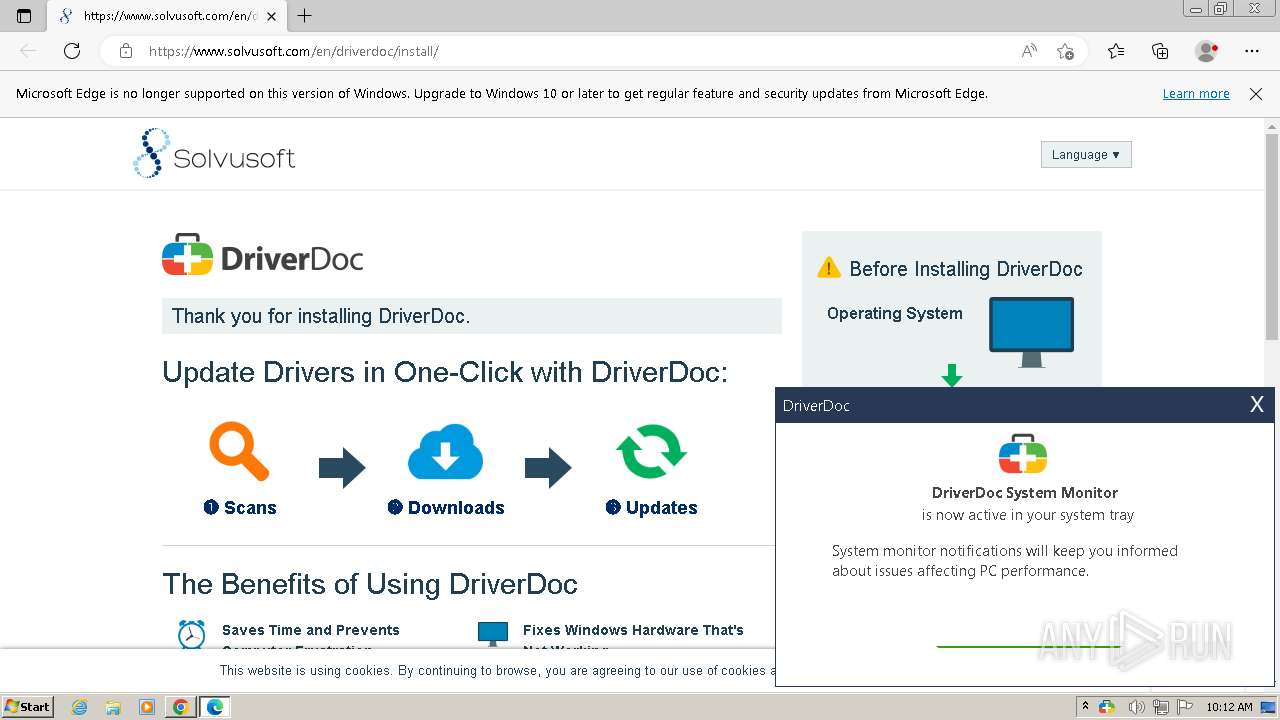The height and width of the screenshot is (720, 1280).
Task: Click the 'Update Drivers in One-Click' heading
Action: point(445,372)
